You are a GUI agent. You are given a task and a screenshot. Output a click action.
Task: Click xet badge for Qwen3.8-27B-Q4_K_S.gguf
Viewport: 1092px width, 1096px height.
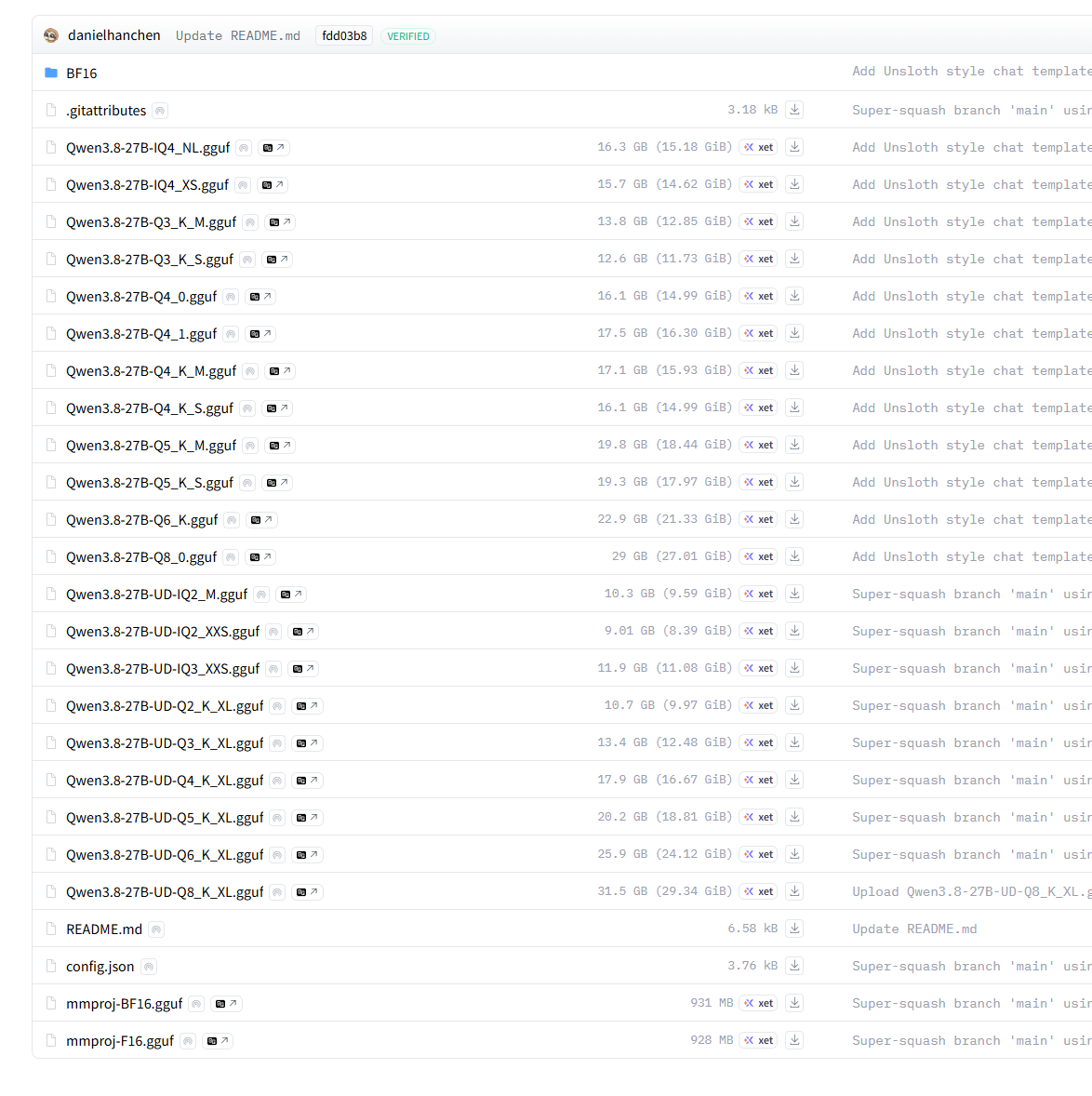(x=758, y=408)
